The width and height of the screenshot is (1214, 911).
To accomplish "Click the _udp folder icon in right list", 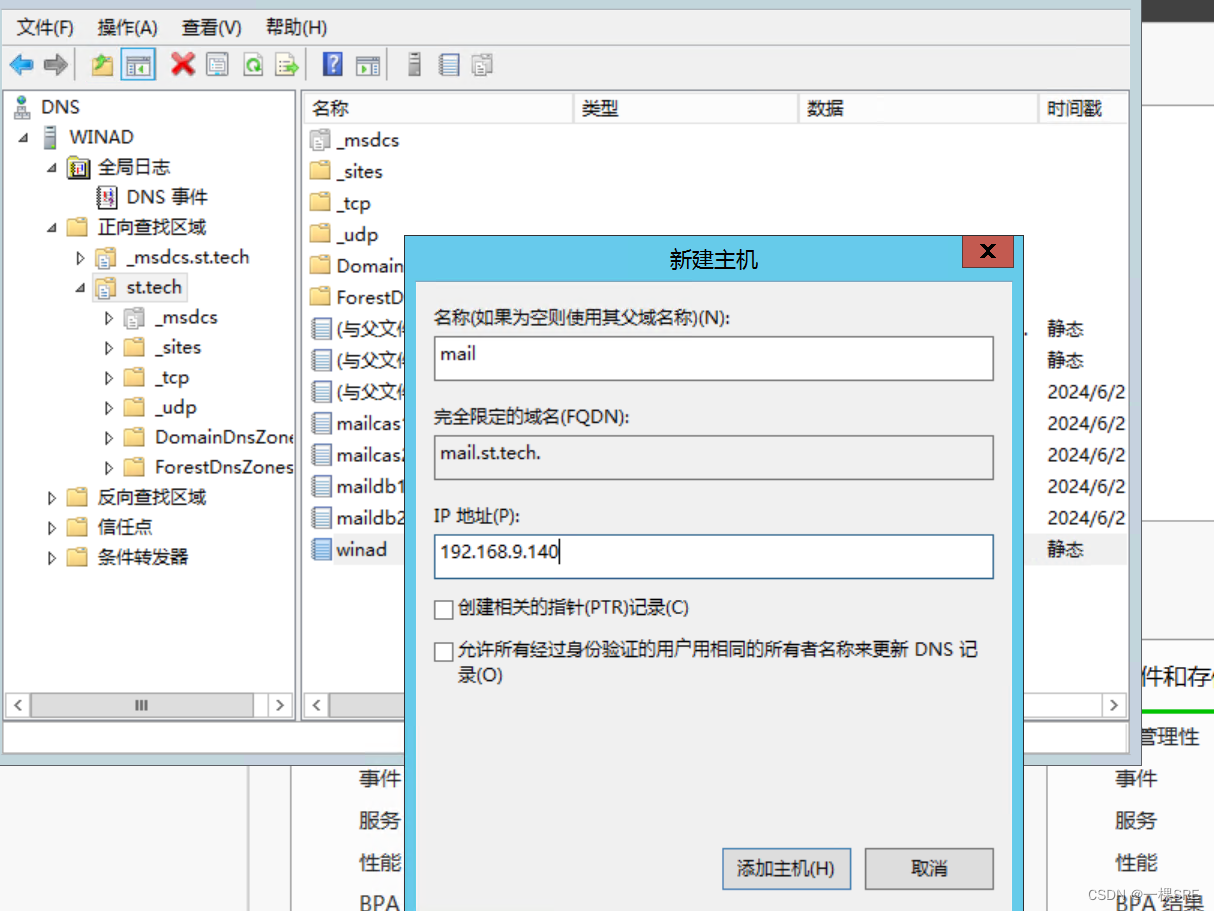I will [320, 234].
